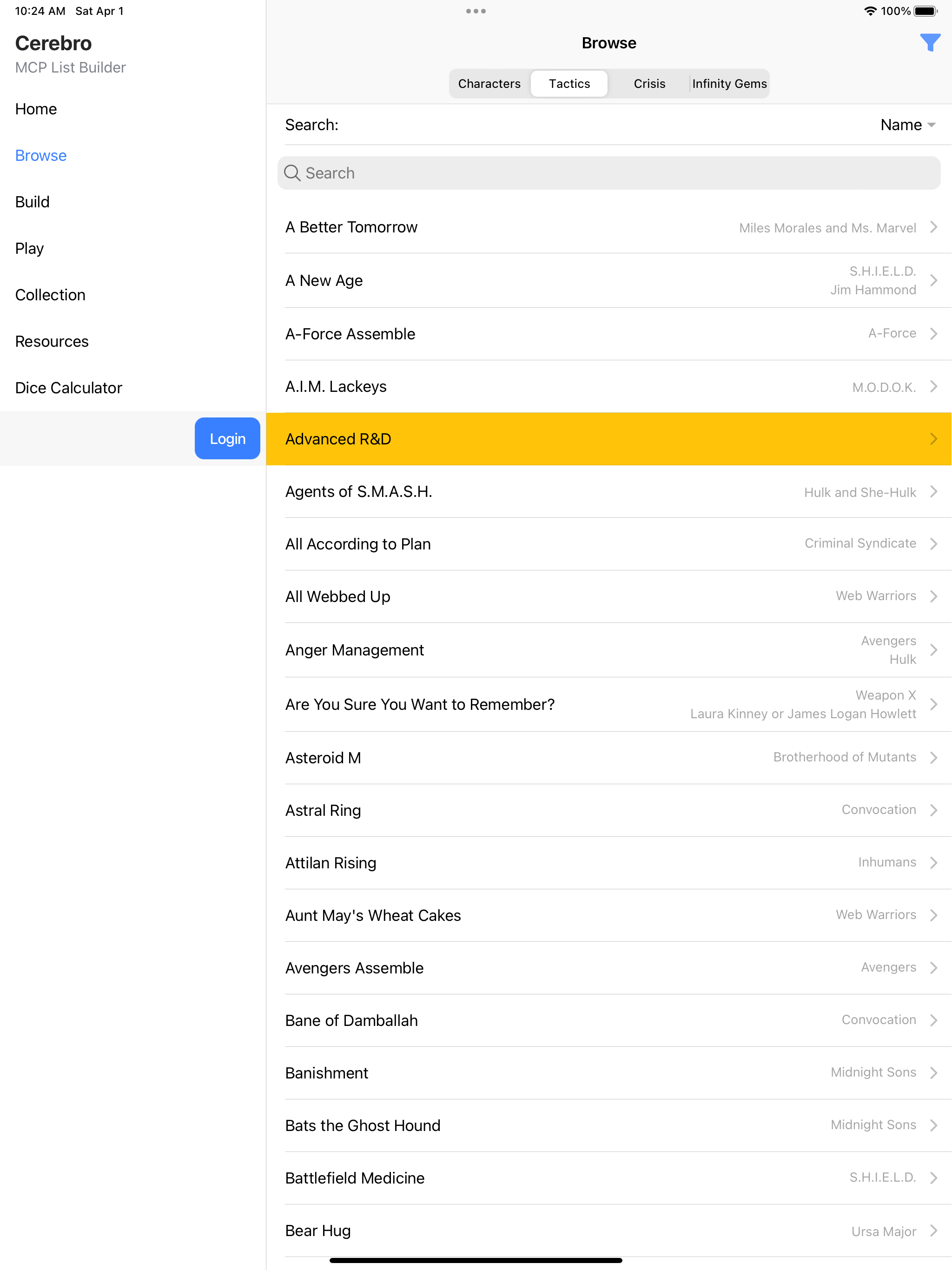Image resolution: width=952 pixels, height=1270 pixels.
Task: Open Bear Hug row chevron
Action: pyautogui.click(x=933, y=1230)
